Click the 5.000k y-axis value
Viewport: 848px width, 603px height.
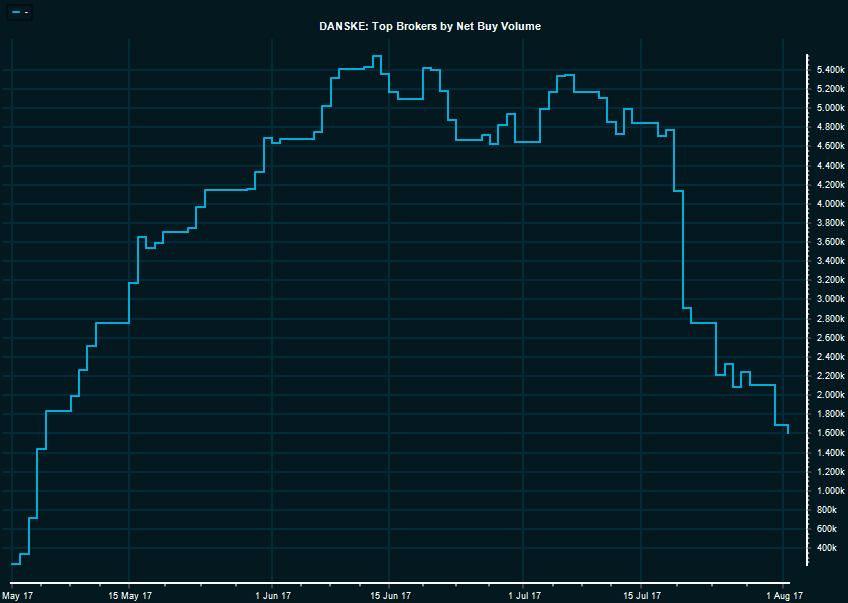point(832,108)
